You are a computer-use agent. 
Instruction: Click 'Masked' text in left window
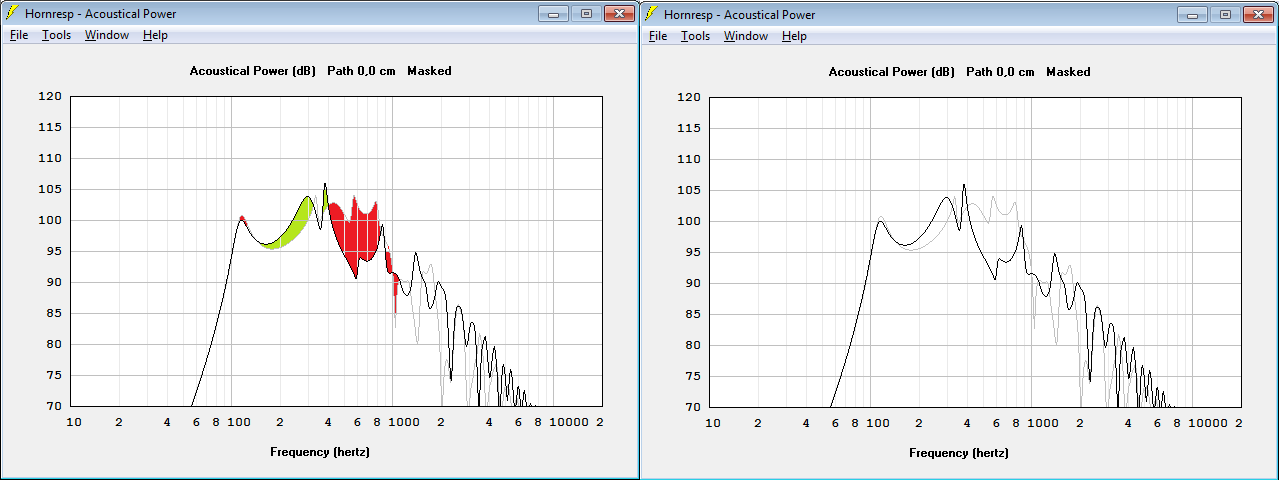[428, 71]
